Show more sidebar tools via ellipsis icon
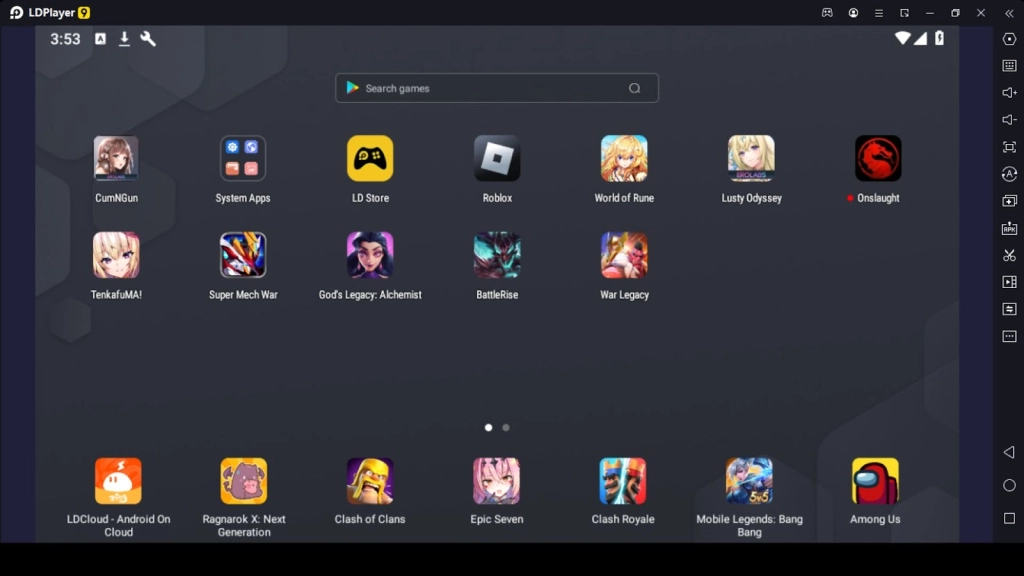This screenshot has width=1024, height=576. pos(1010,336)
